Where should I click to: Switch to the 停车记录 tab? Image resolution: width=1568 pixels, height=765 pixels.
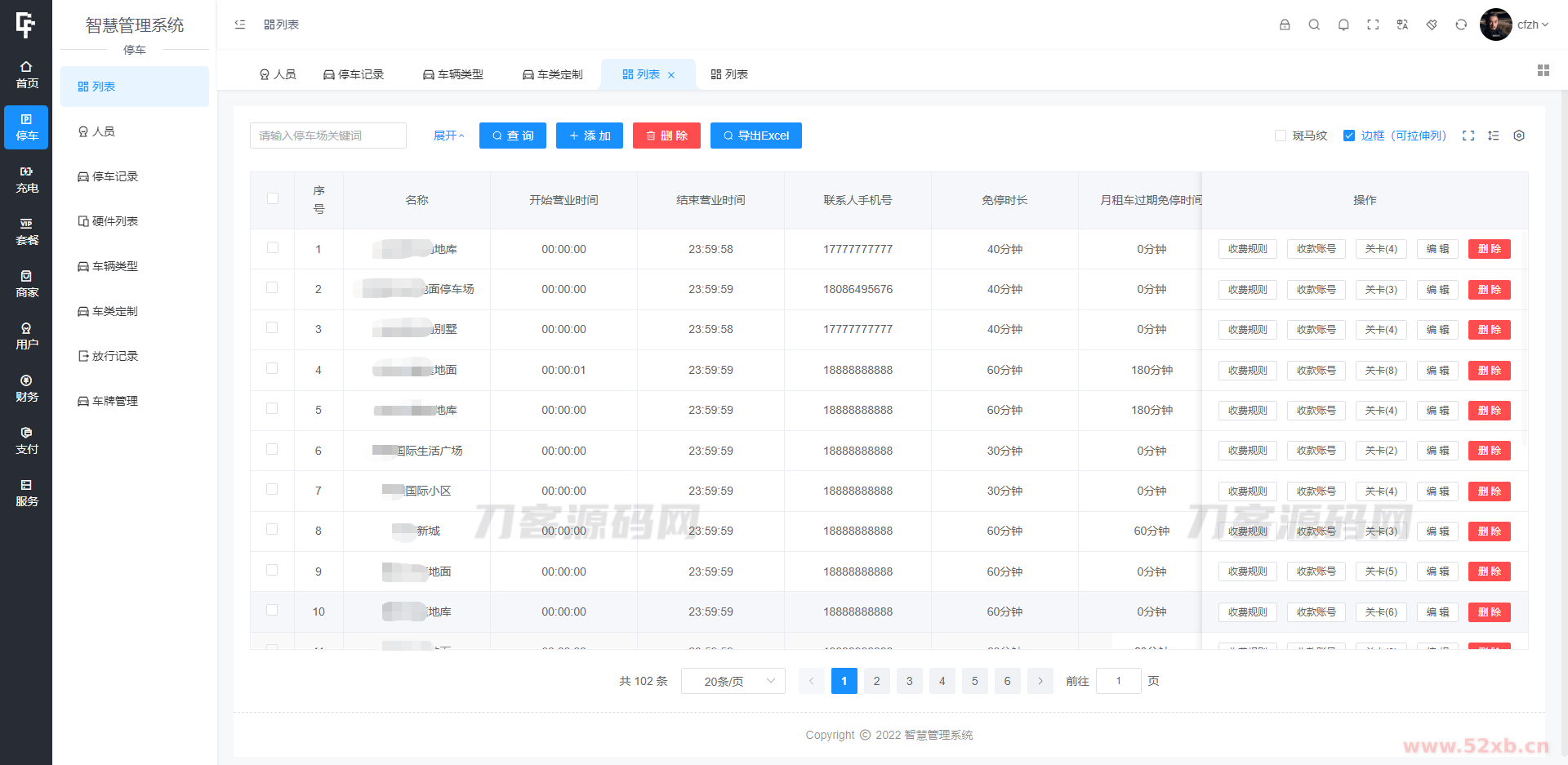point(354,74)
